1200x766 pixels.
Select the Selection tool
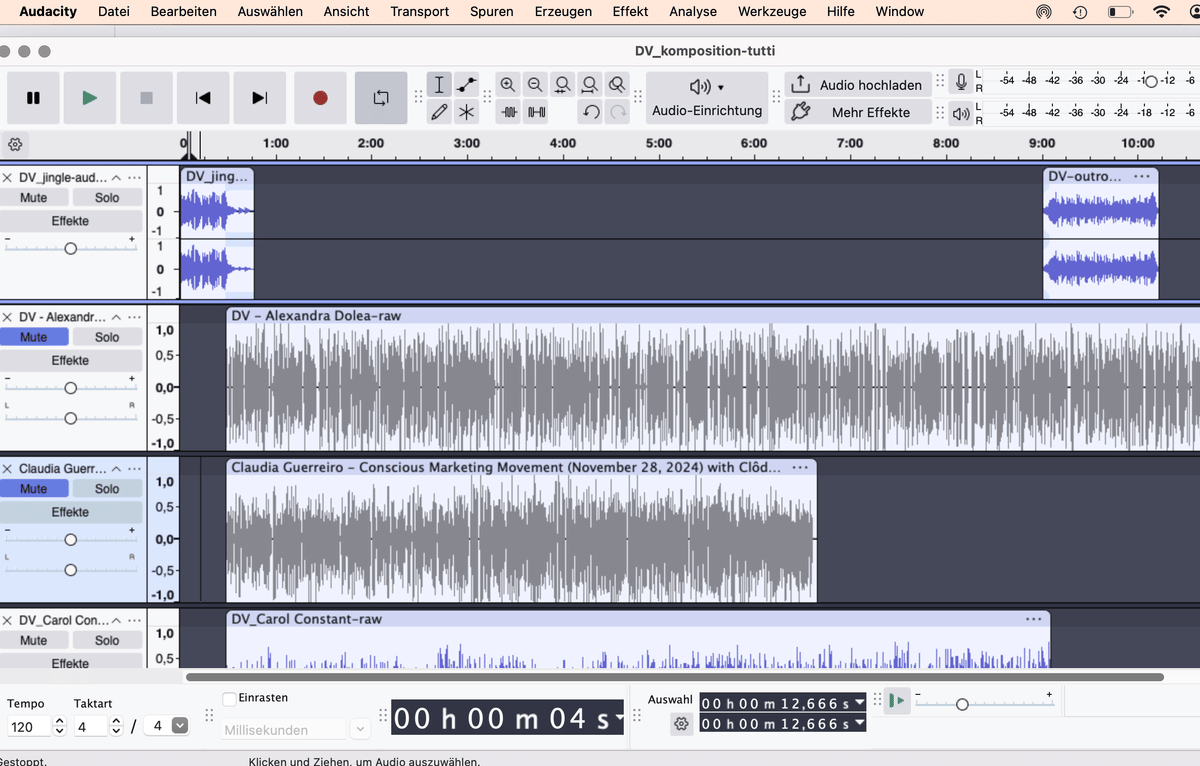click(439, 85)
